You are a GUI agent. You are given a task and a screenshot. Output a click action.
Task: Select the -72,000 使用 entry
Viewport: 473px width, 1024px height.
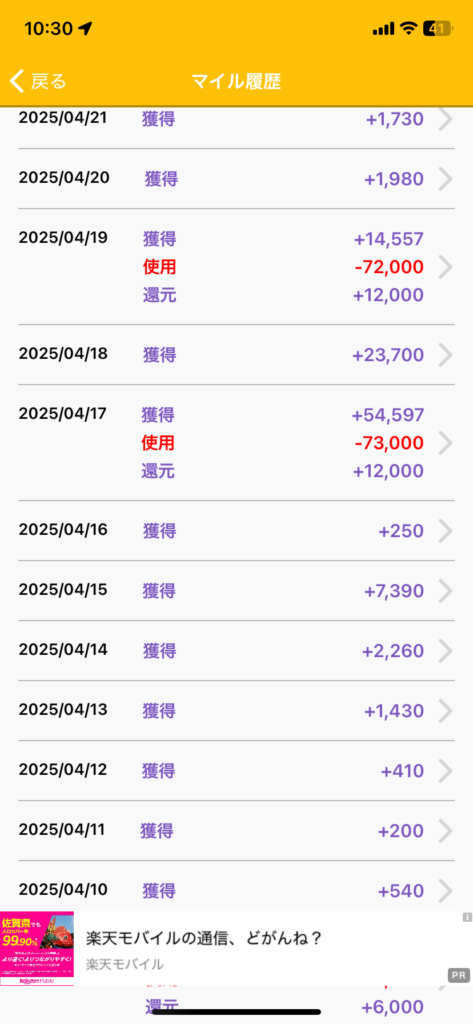283,266
